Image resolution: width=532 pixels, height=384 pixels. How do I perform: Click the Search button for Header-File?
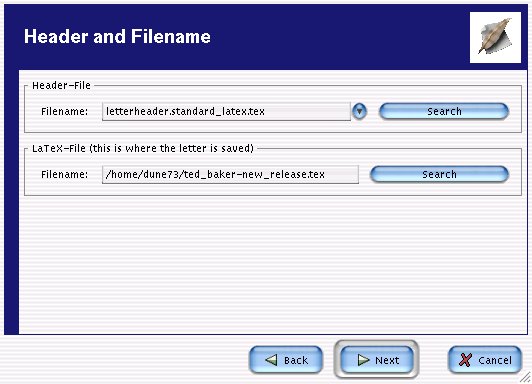coord(444,111)
